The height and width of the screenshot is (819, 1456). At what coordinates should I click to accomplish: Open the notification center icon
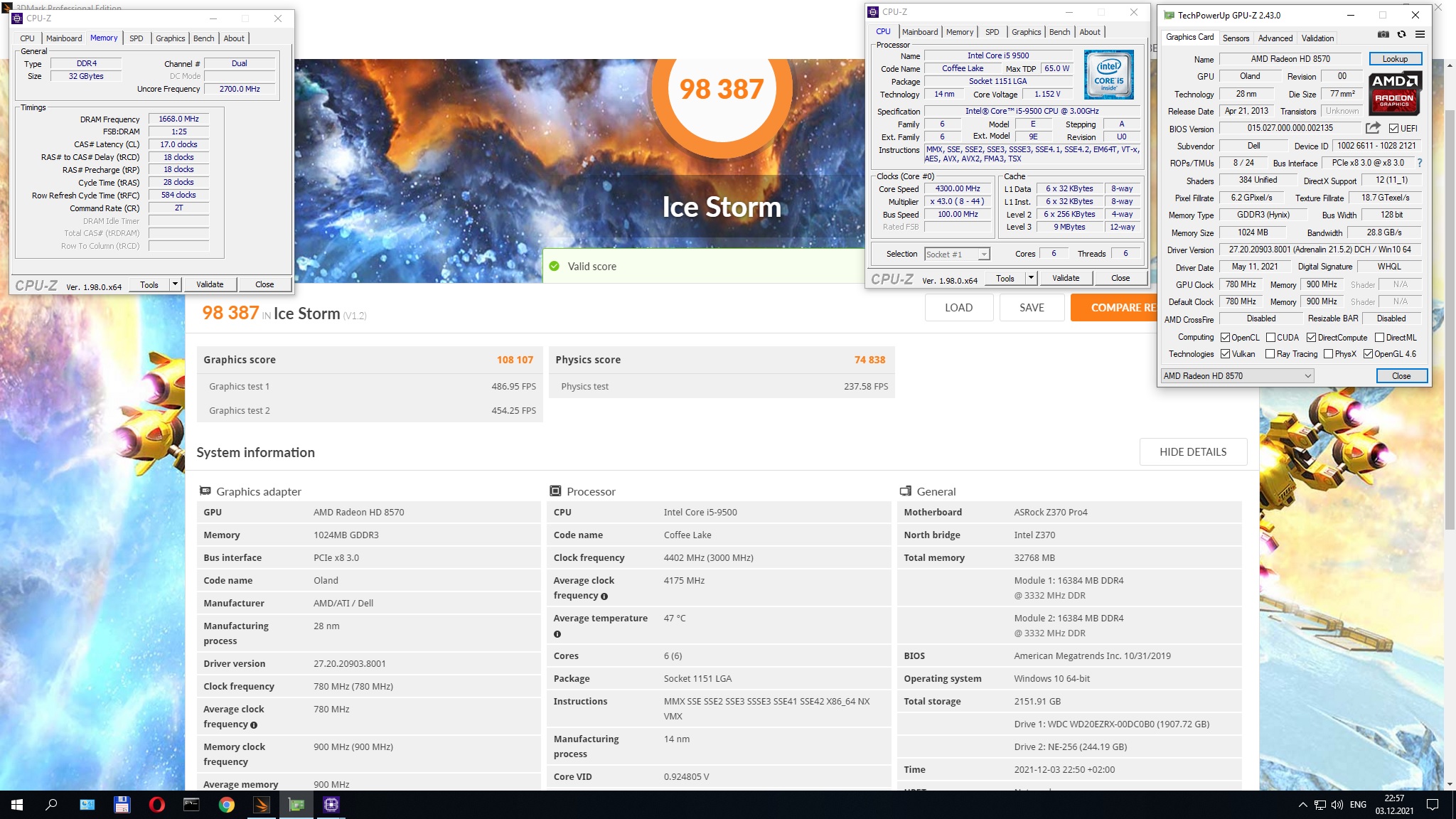click(1433, 805)
